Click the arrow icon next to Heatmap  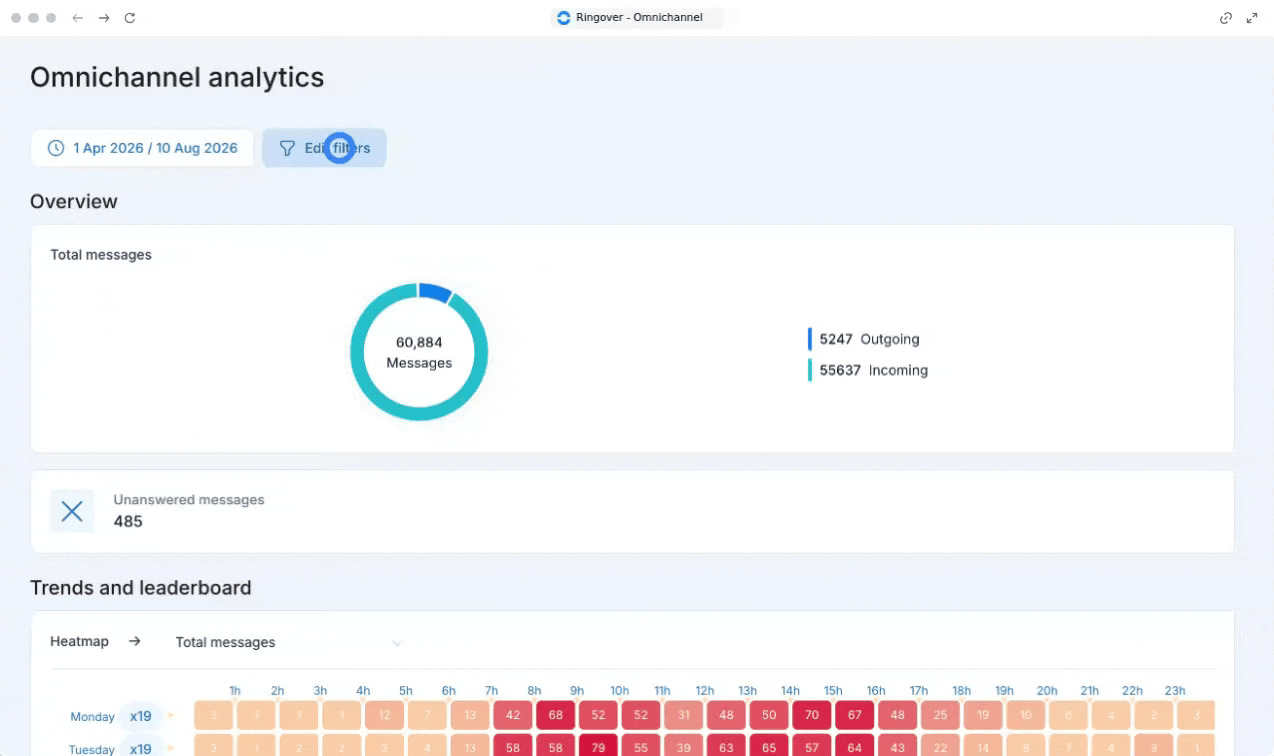[x=134, y=641]
